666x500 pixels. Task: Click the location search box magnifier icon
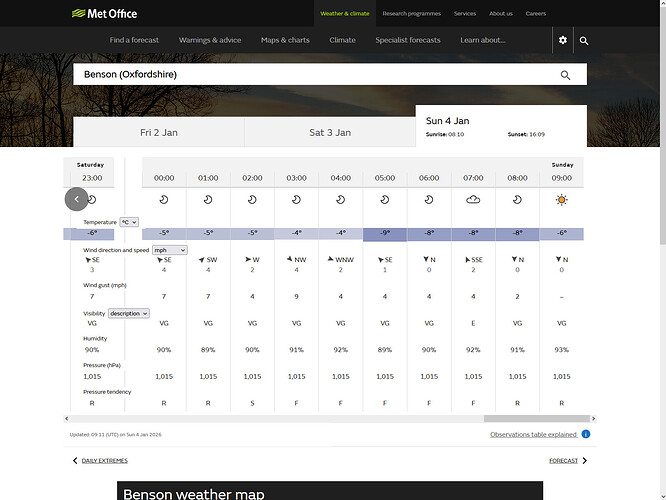coord(565,75)
